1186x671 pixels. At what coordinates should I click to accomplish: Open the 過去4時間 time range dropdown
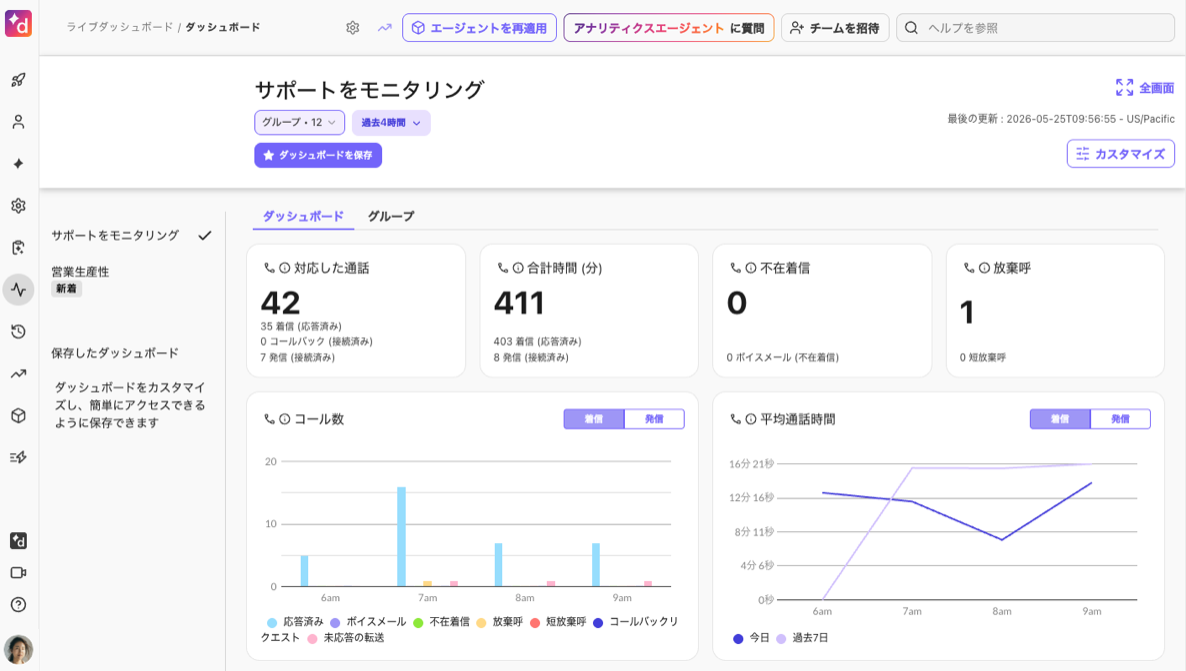coord(391,123)
